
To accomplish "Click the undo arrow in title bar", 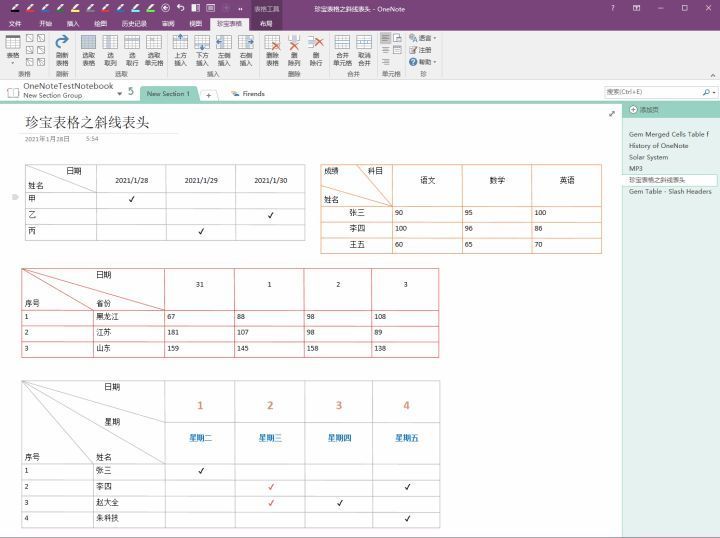I will [180, 8].
